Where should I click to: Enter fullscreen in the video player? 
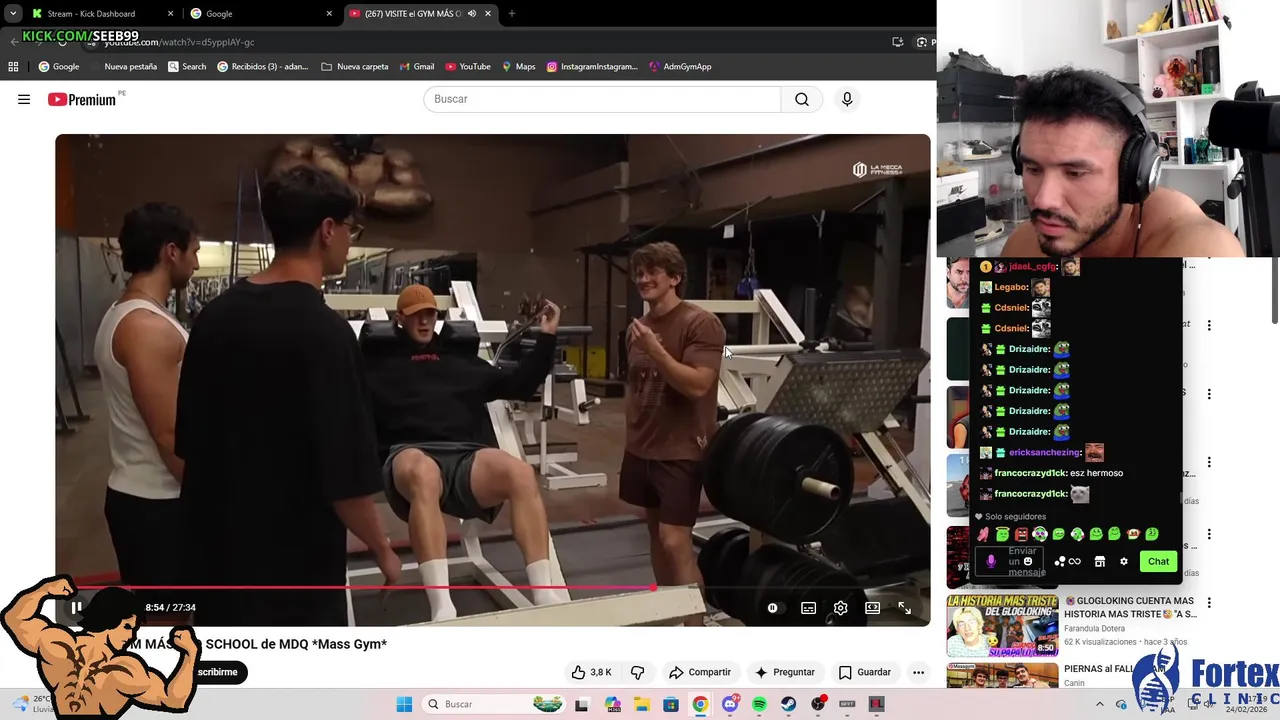pyautogui.click(x=904, y=608)
